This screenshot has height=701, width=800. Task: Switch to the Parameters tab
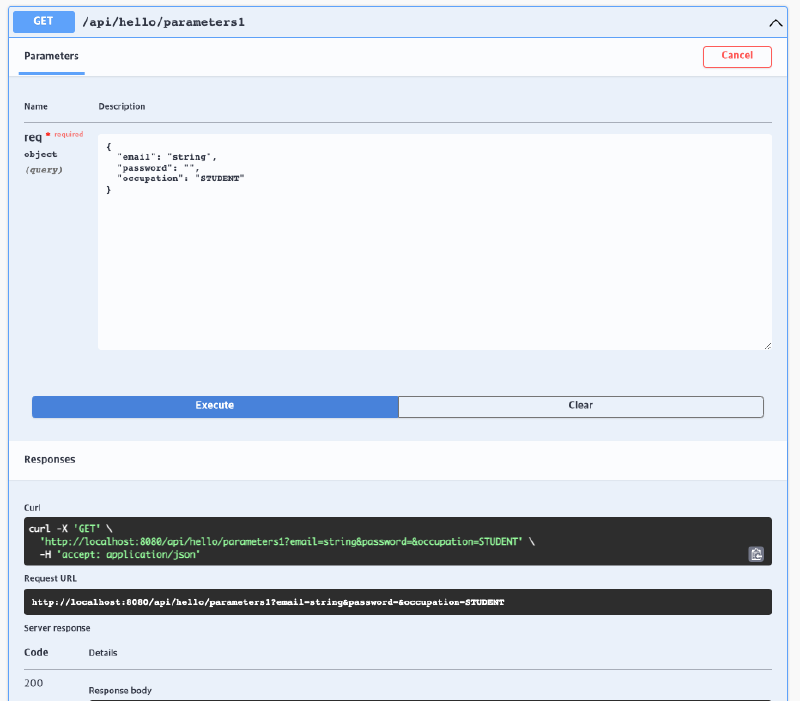coord(51,56)
